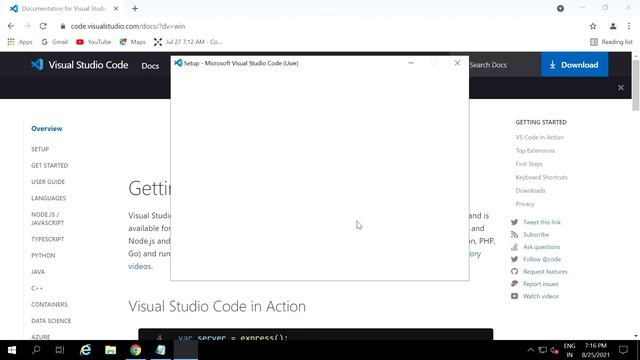
Task: Launch Internet Explorer from the taskbar
Action: tap(86, 350)
